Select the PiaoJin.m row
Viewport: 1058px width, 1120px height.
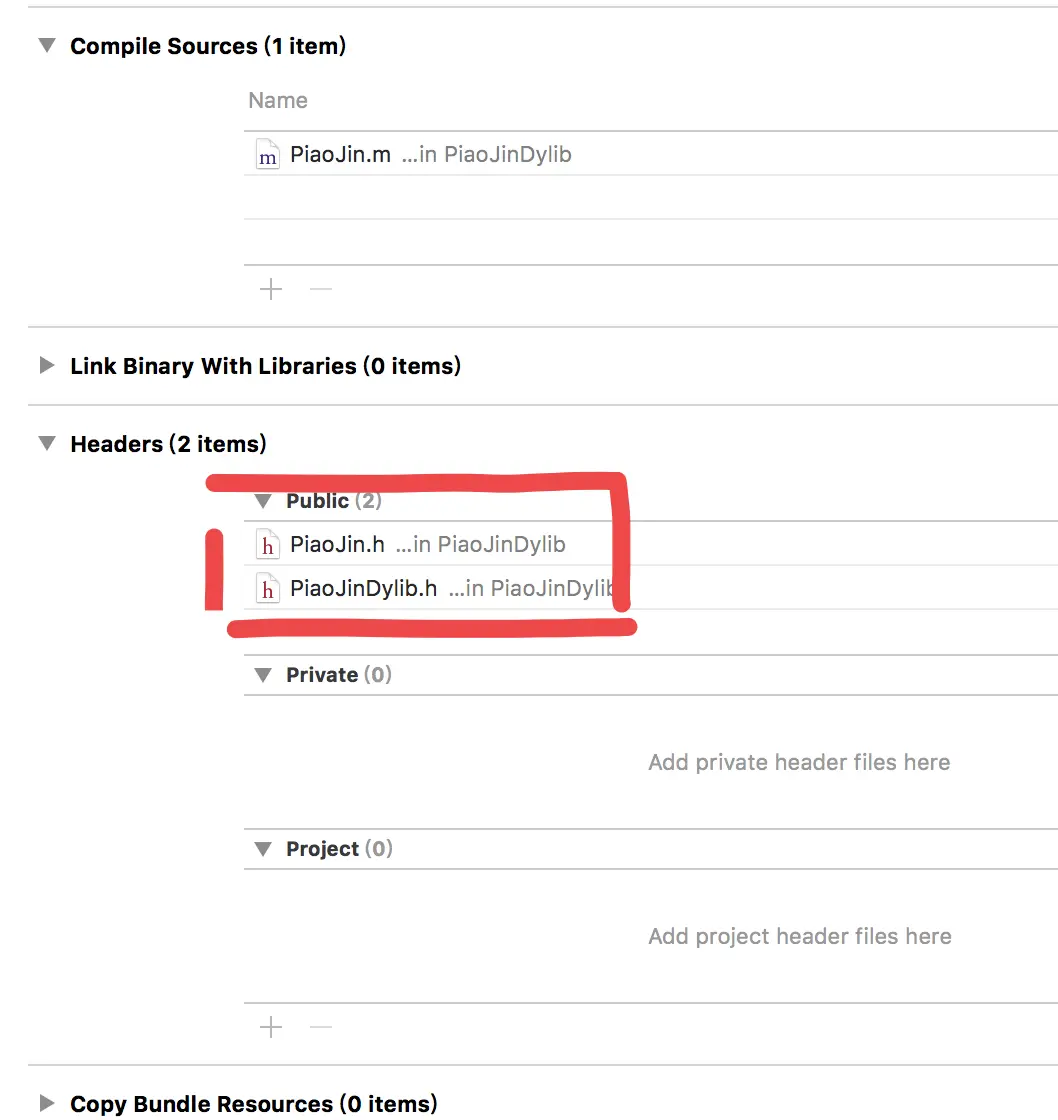click(651, 154)
